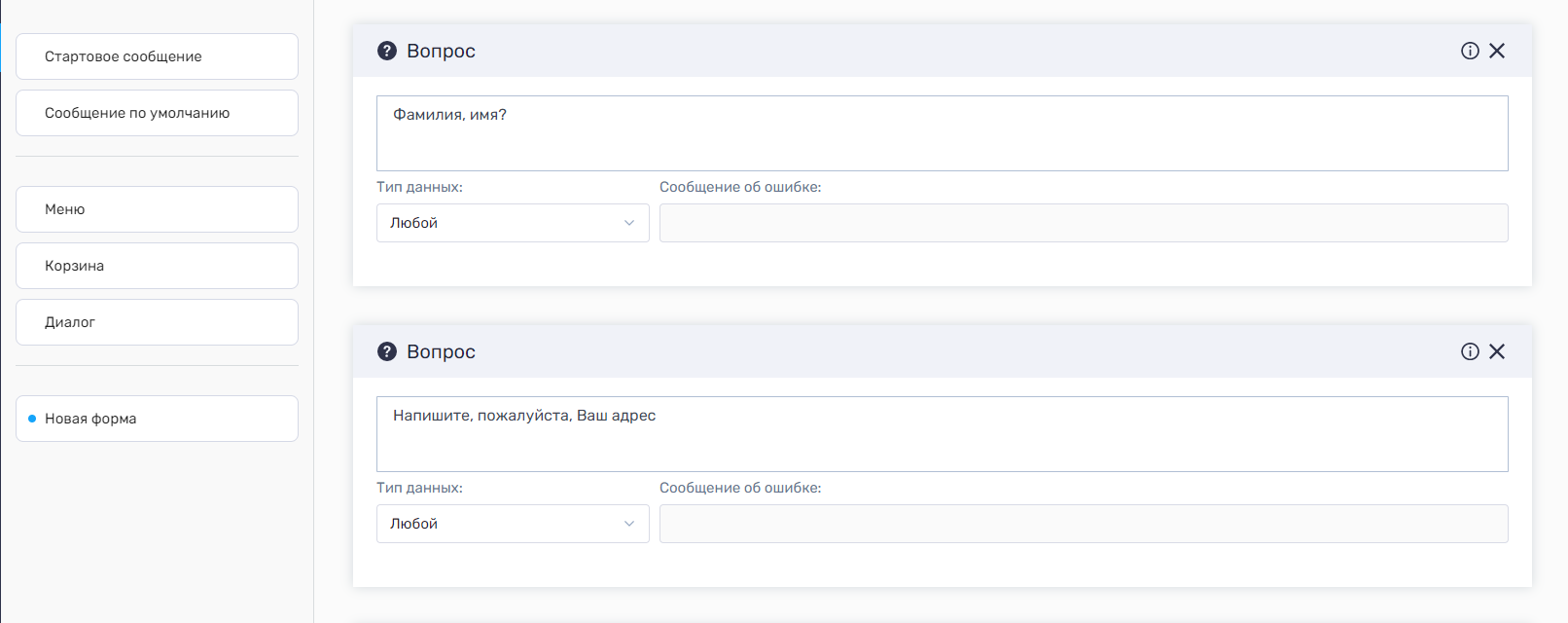Select Сообщение по умолчанию in the sidebar

157,113
